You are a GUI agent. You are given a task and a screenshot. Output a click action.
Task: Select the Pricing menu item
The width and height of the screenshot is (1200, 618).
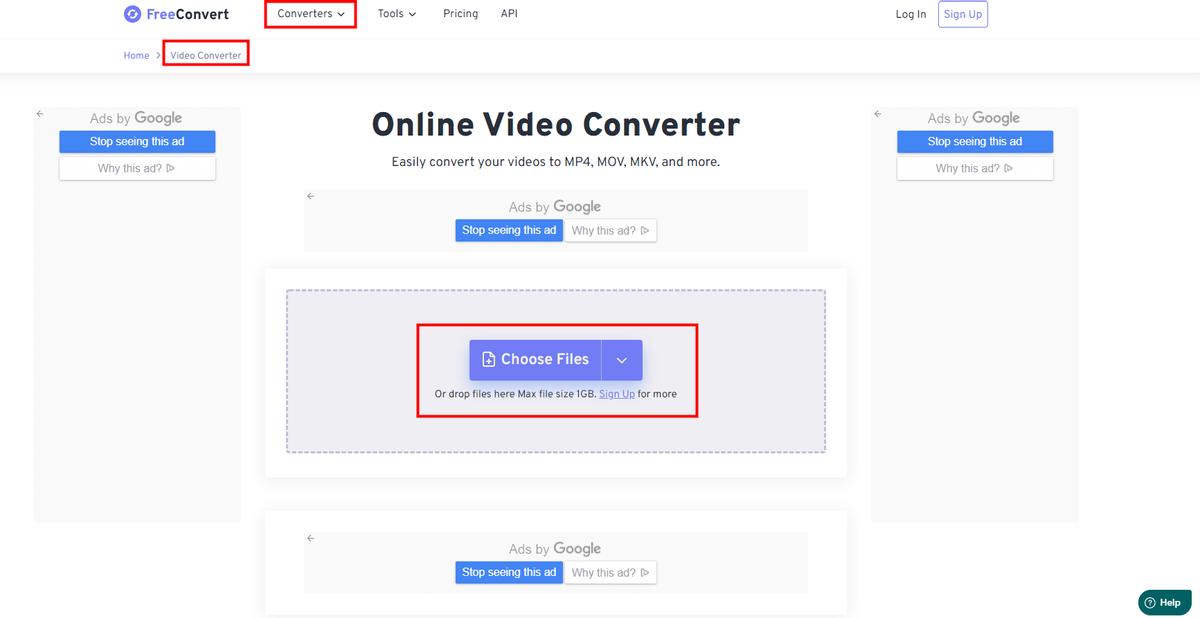click(460, 13)
